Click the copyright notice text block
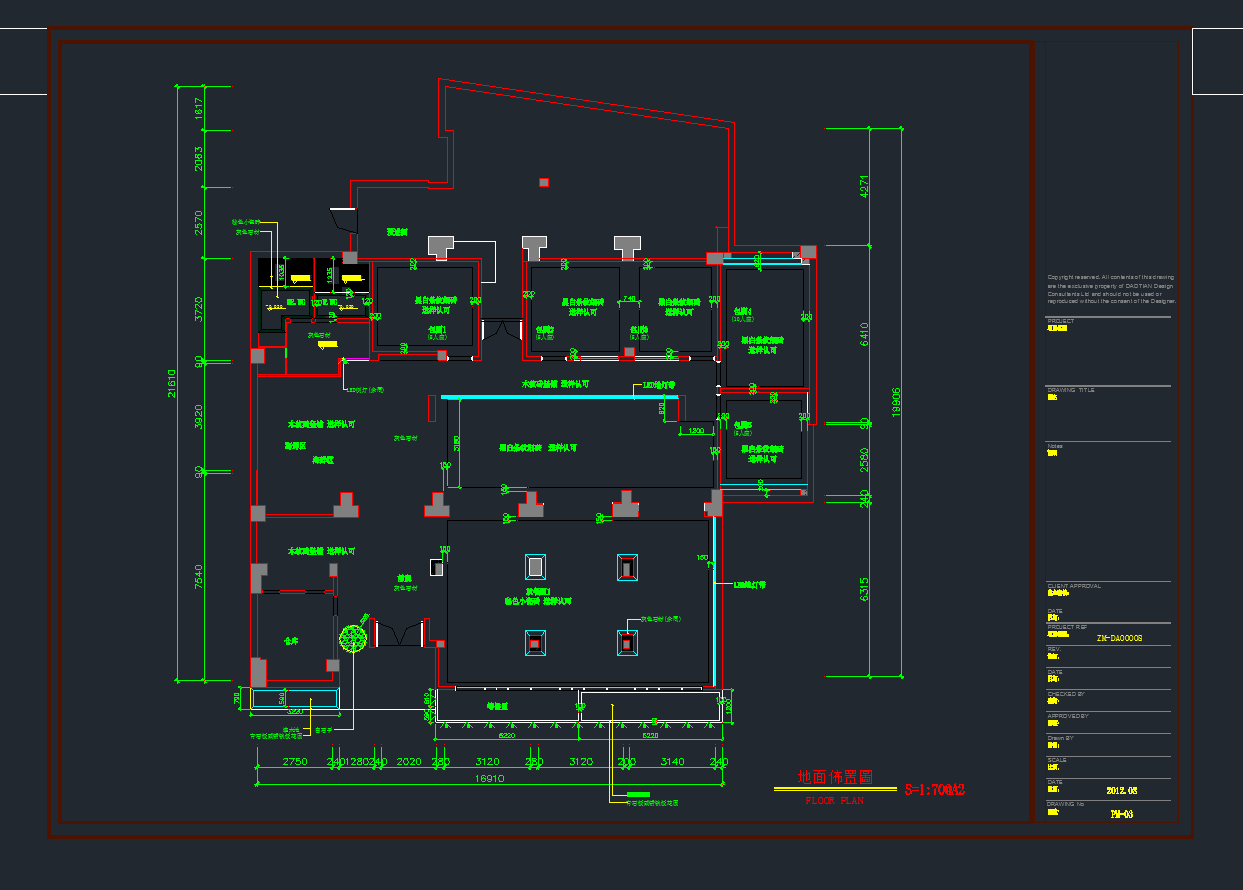 pyautogui.click(x=1111, y=289)
